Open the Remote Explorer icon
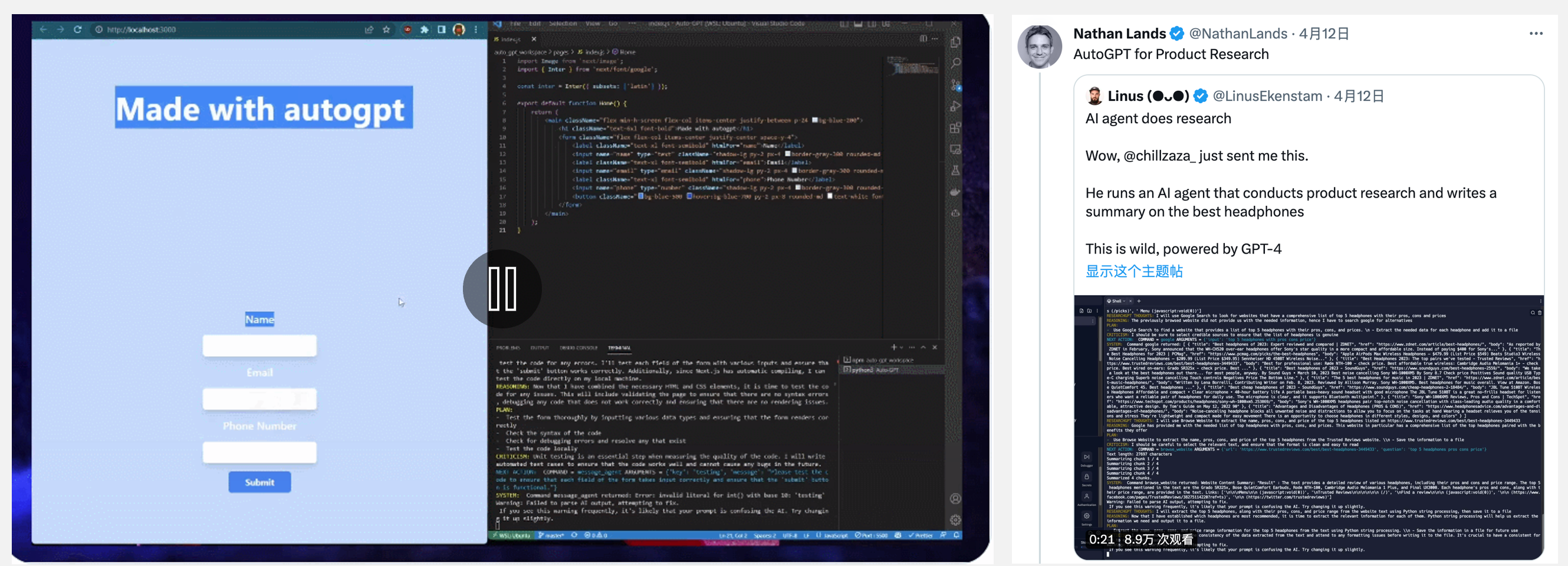Viewport: 1568px width, 566px height. (955, 149)
